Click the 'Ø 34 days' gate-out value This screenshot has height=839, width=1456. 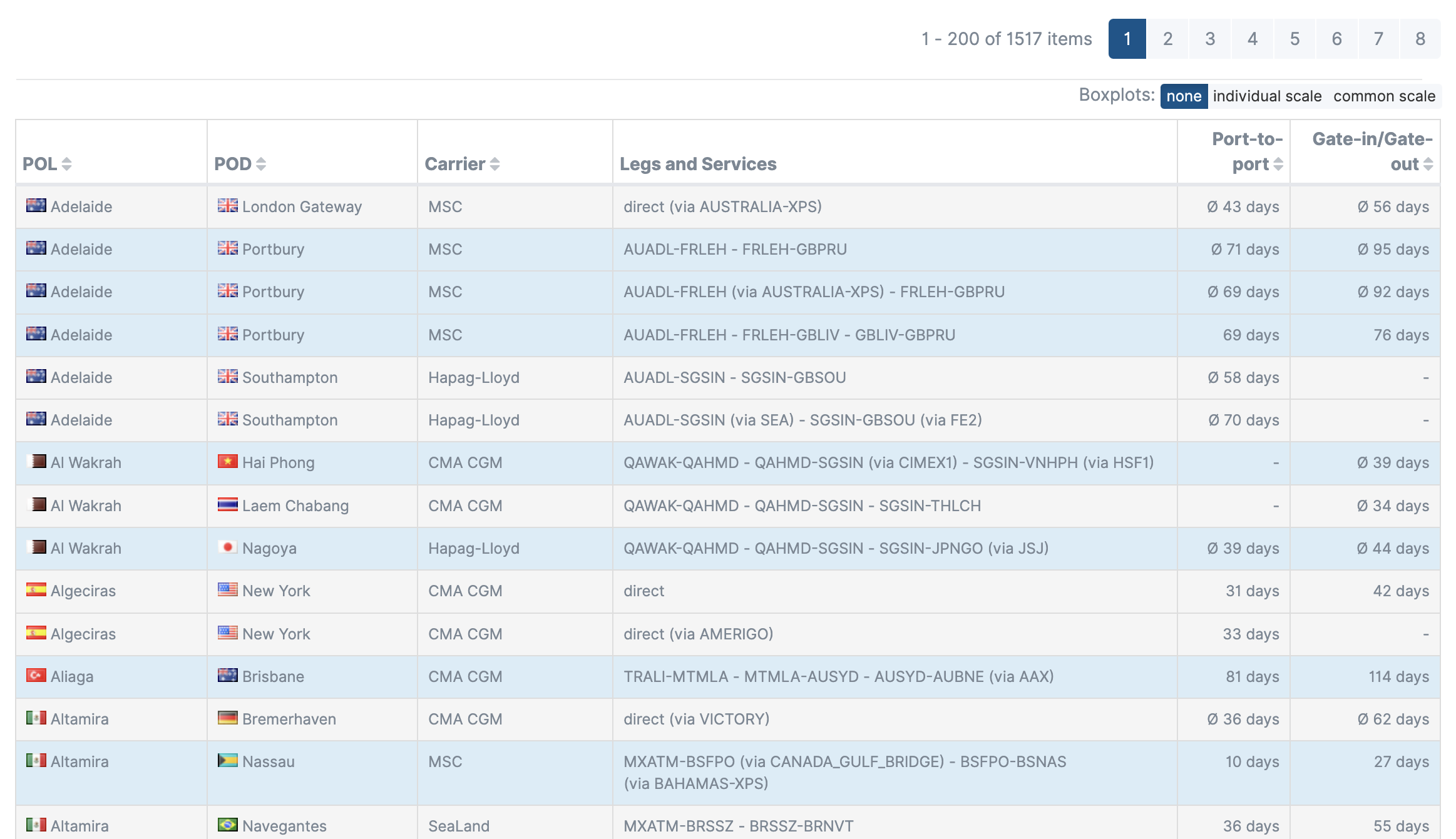[x=1393, y=506]
